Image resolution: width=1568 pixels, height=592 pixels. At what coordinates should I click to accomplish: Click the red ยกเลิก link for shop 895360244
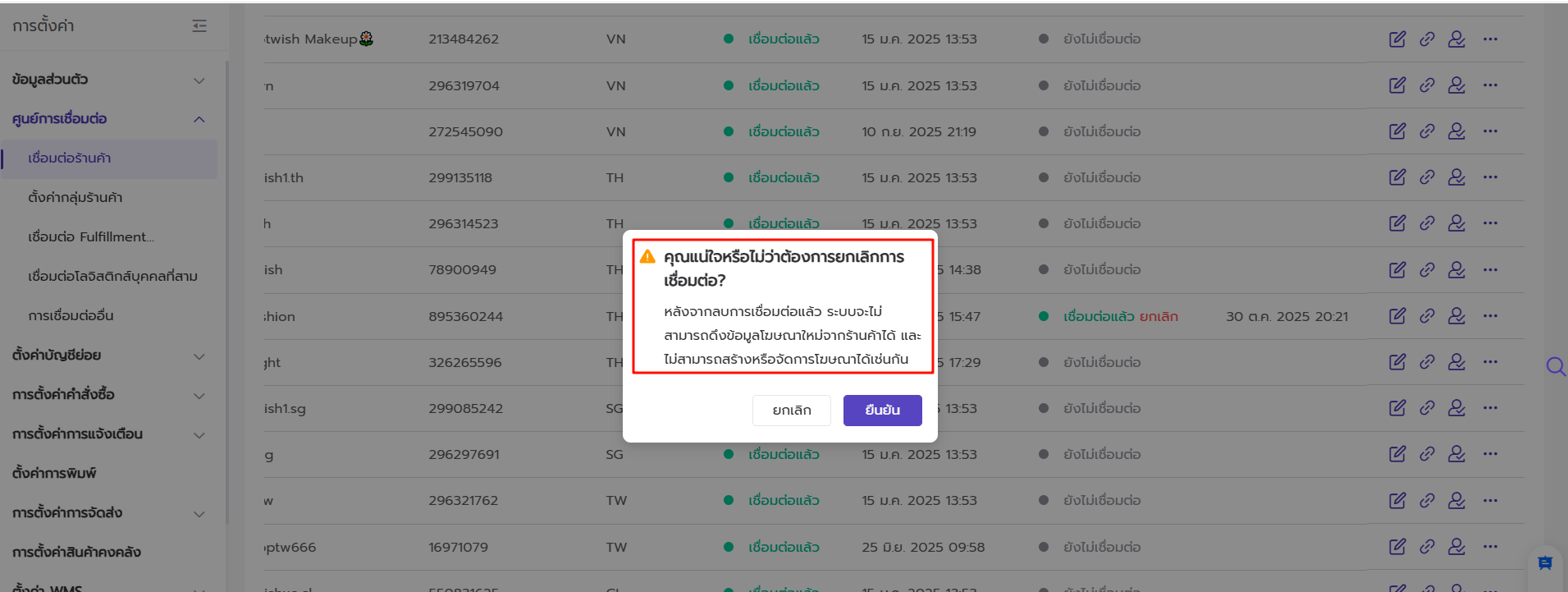click(x=1159, y=317)
